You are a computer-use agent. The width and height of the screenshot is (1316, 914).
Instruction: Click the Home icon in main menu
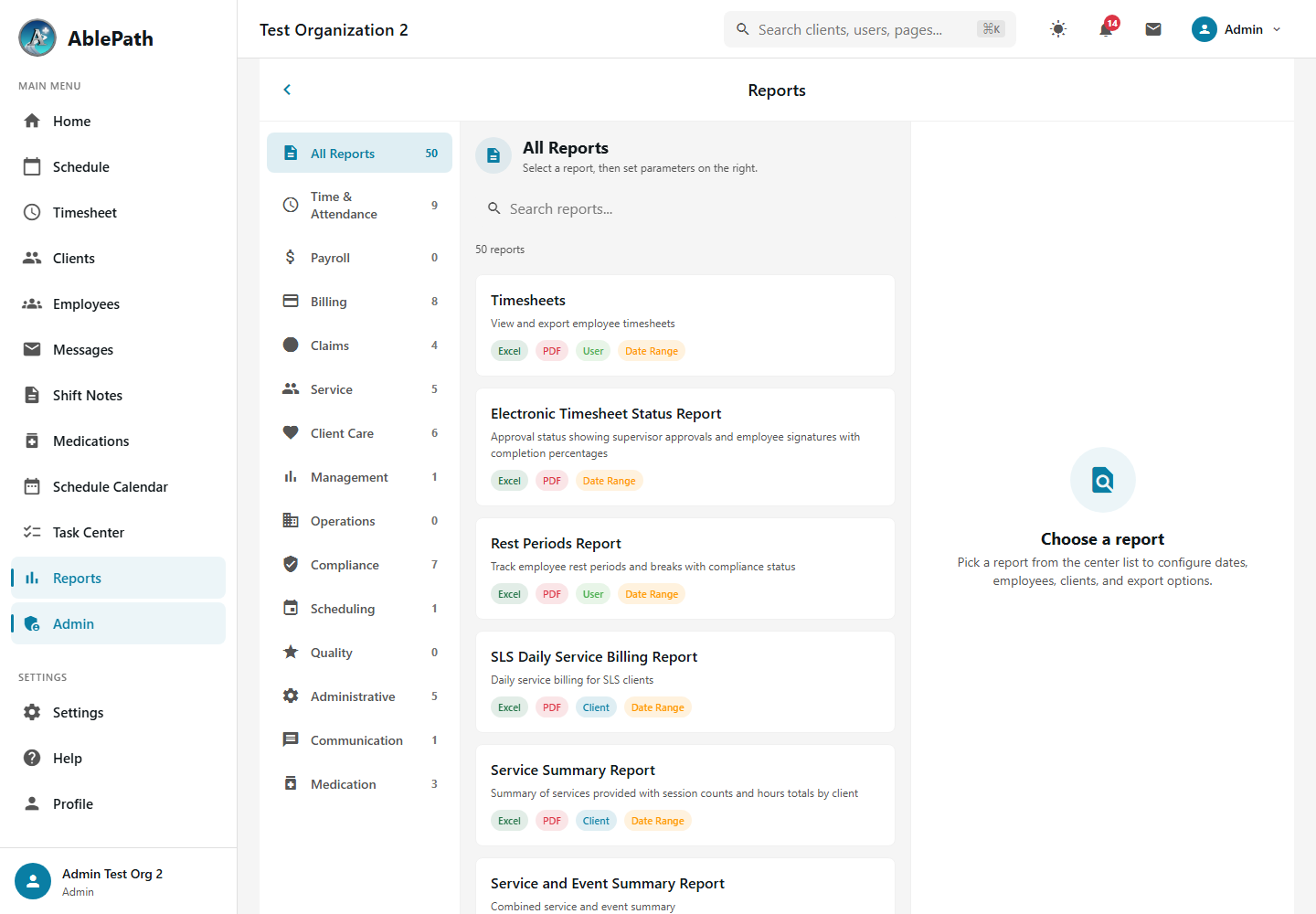click(x=32, y=121)
